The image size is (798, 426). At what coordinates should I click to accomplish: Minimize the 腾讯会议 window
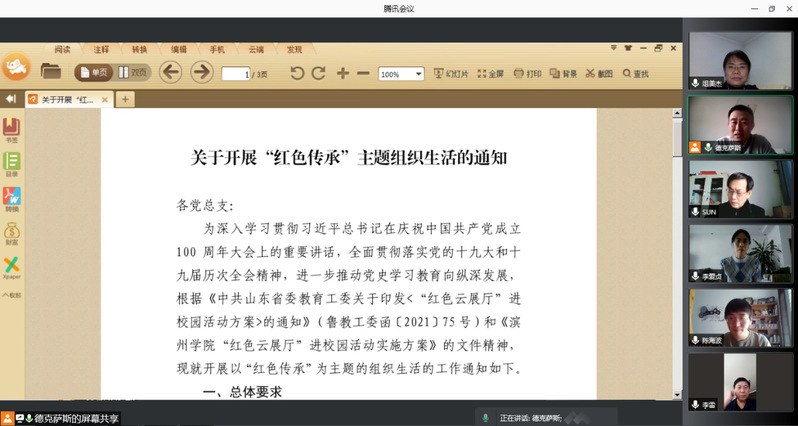(x=754, y=9)
